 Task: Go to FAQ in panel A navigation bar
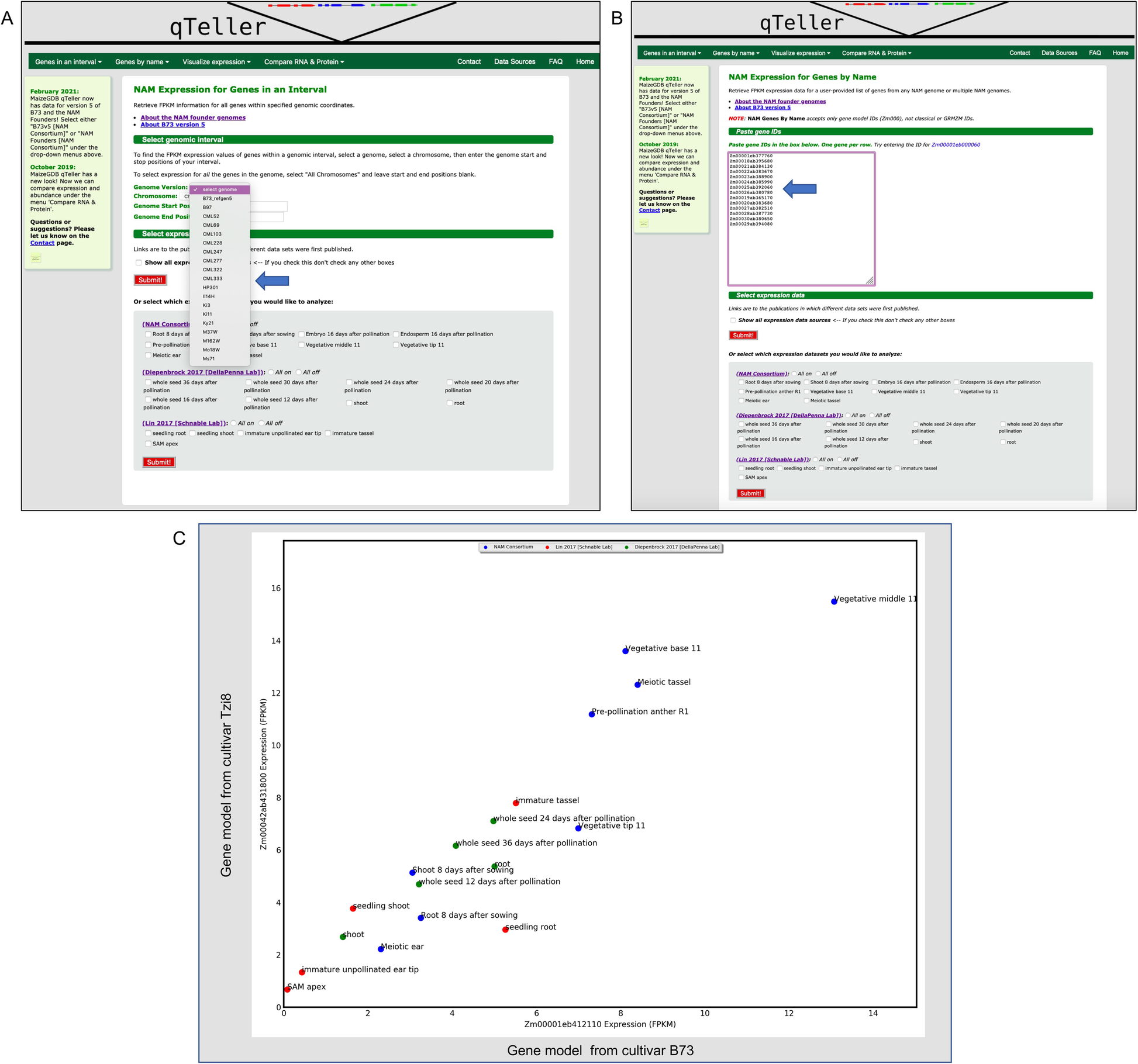coord(556,61)
